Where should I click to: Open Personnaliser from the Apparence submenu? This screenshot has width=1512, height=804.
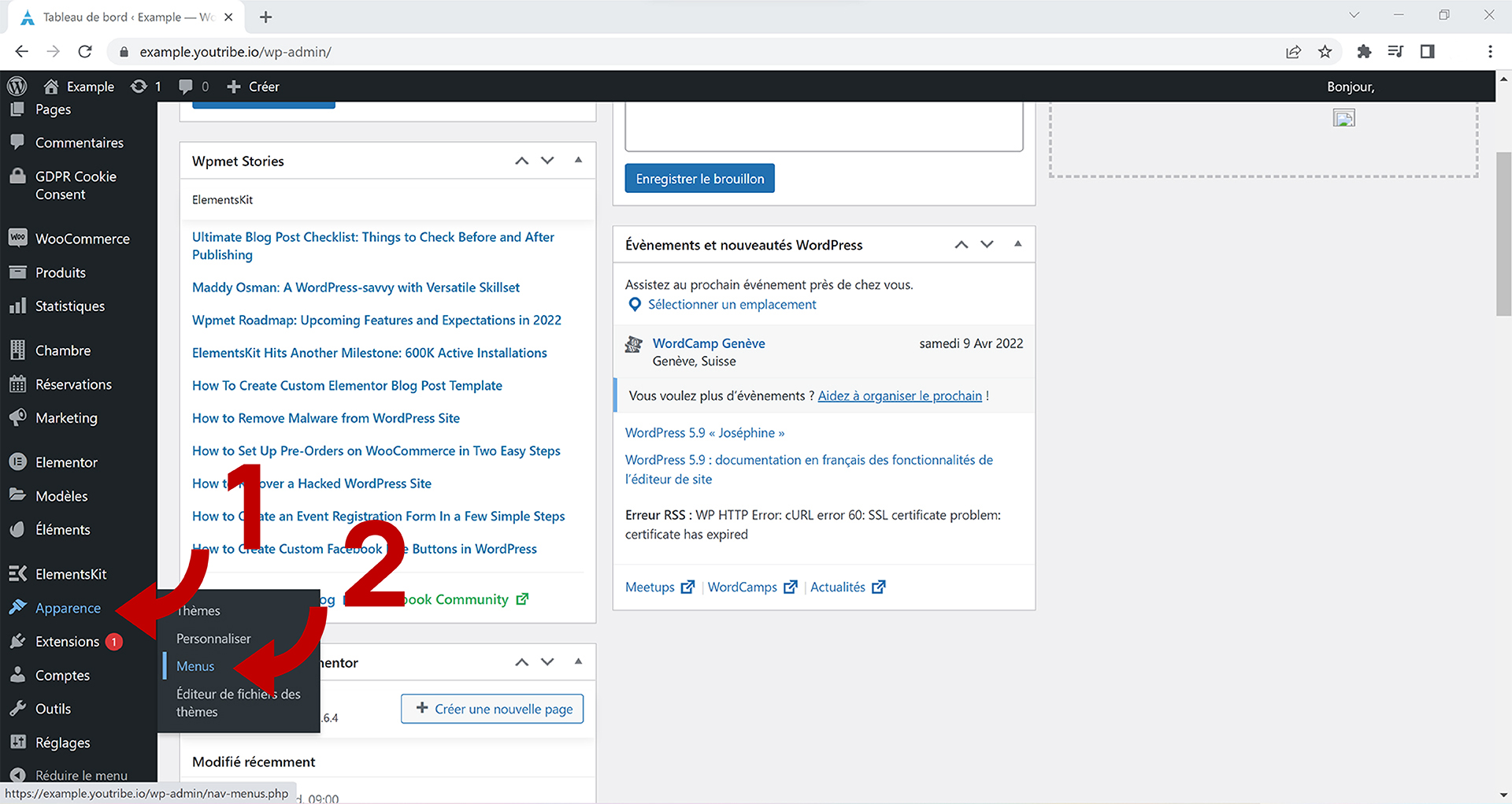pos(213,639)
